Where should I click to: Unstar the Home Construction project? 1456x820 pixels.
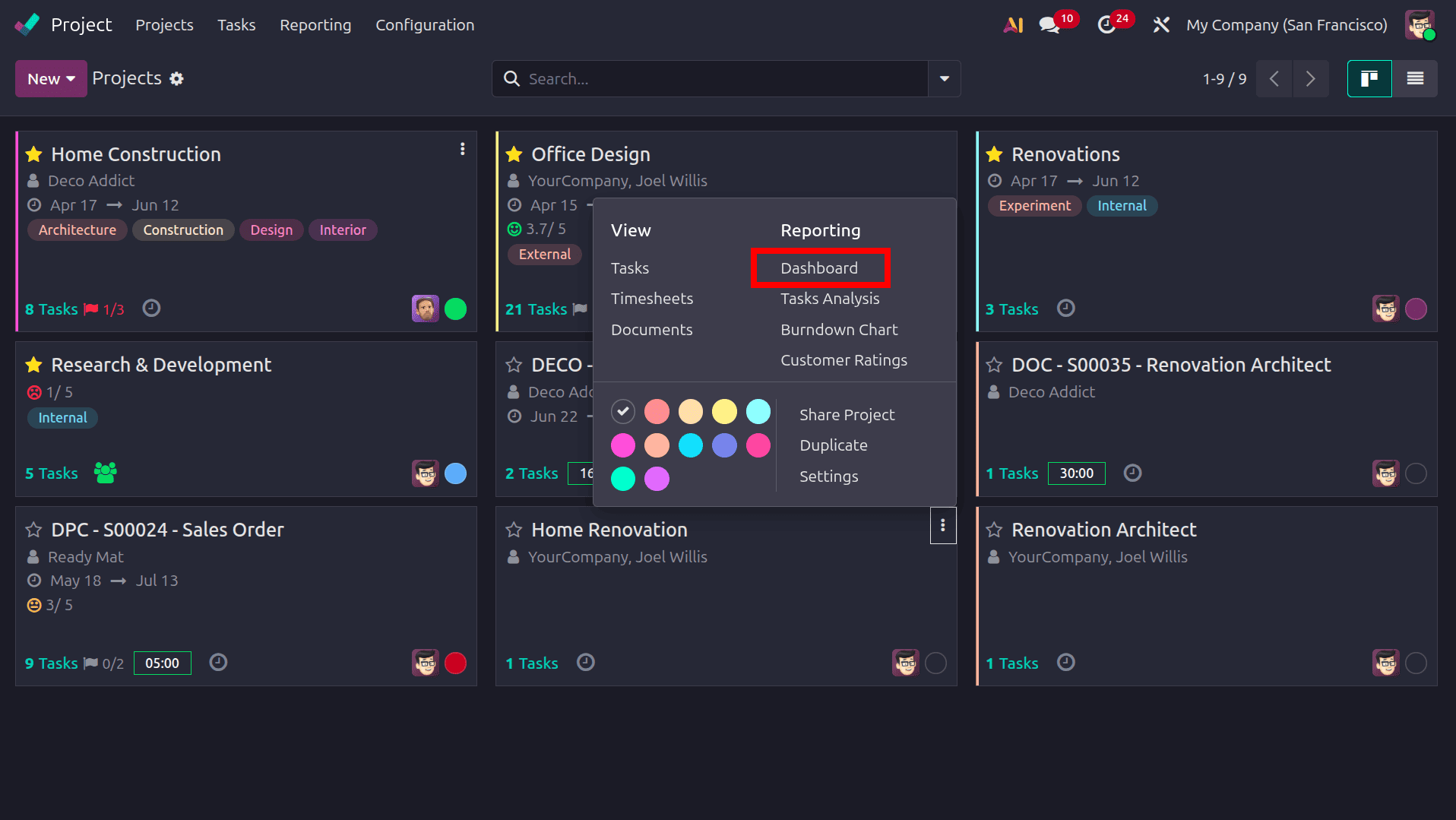[x=33, y=154]
